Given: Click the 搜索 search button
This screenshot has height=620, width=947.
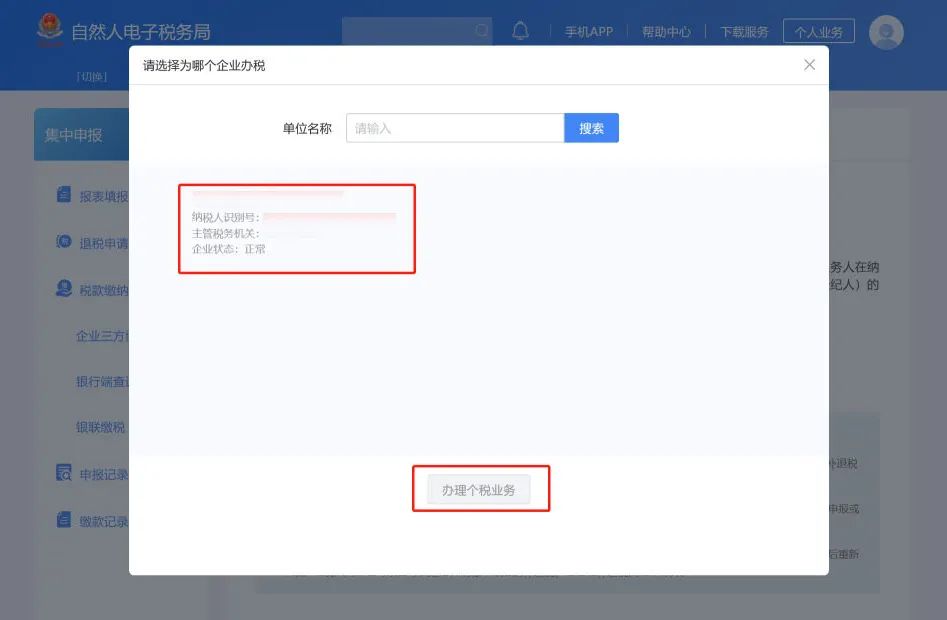Looking at the screenshot, I should [591, 128].
